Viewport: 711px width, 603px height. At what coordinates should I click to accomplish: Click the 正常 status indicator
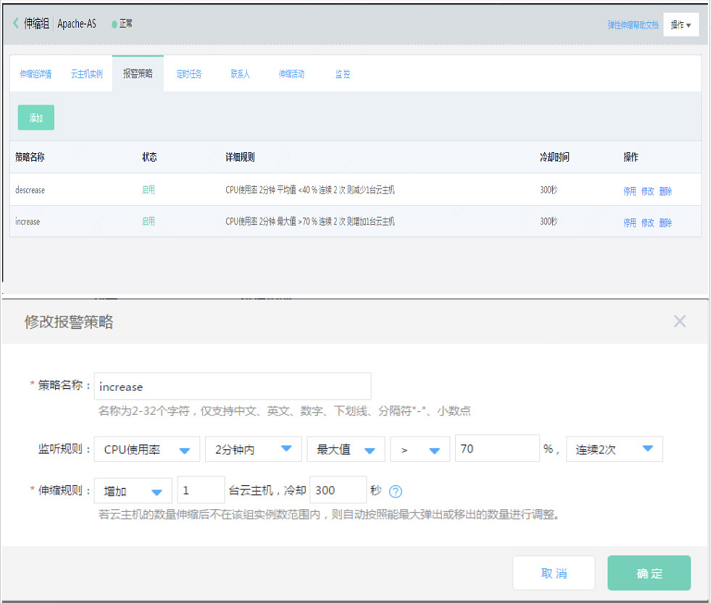pyautogui.click(x=122, y=24)
